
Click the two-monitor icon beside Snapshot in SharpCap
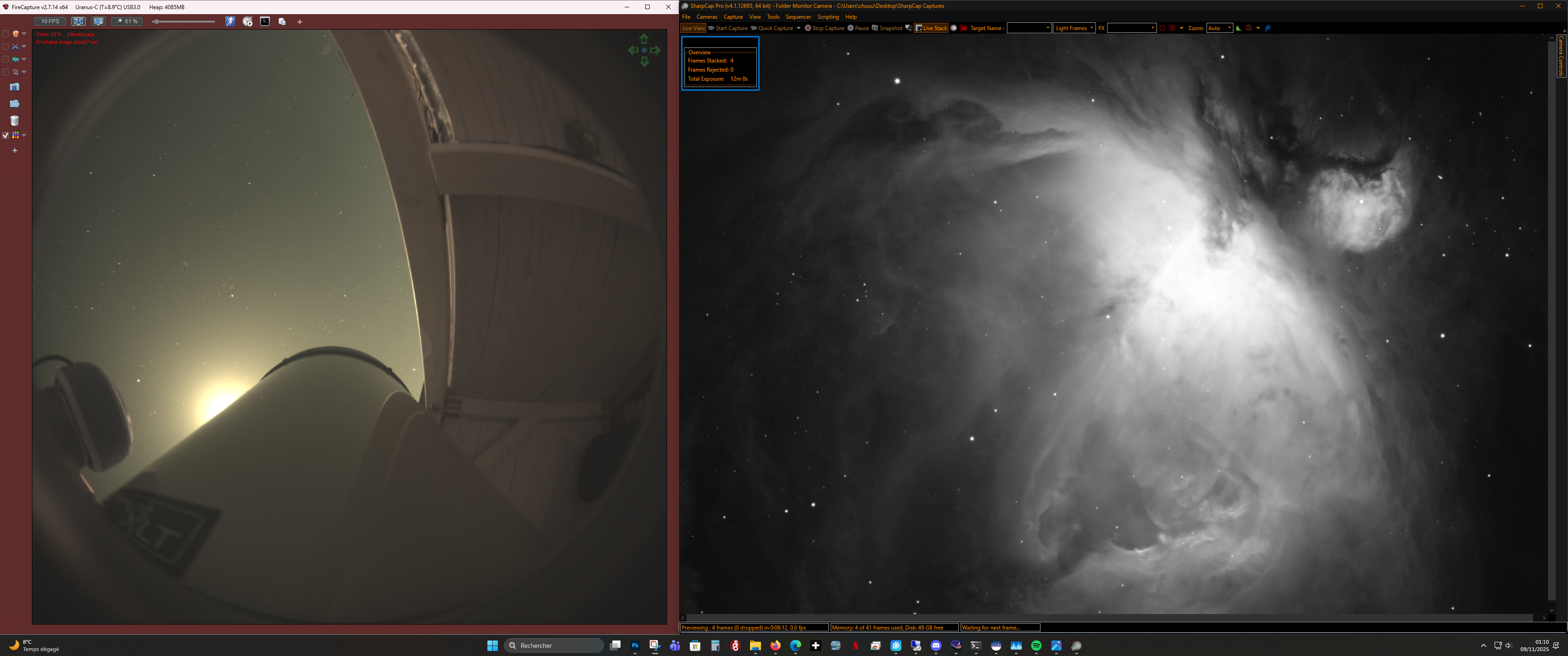[909, 28]
